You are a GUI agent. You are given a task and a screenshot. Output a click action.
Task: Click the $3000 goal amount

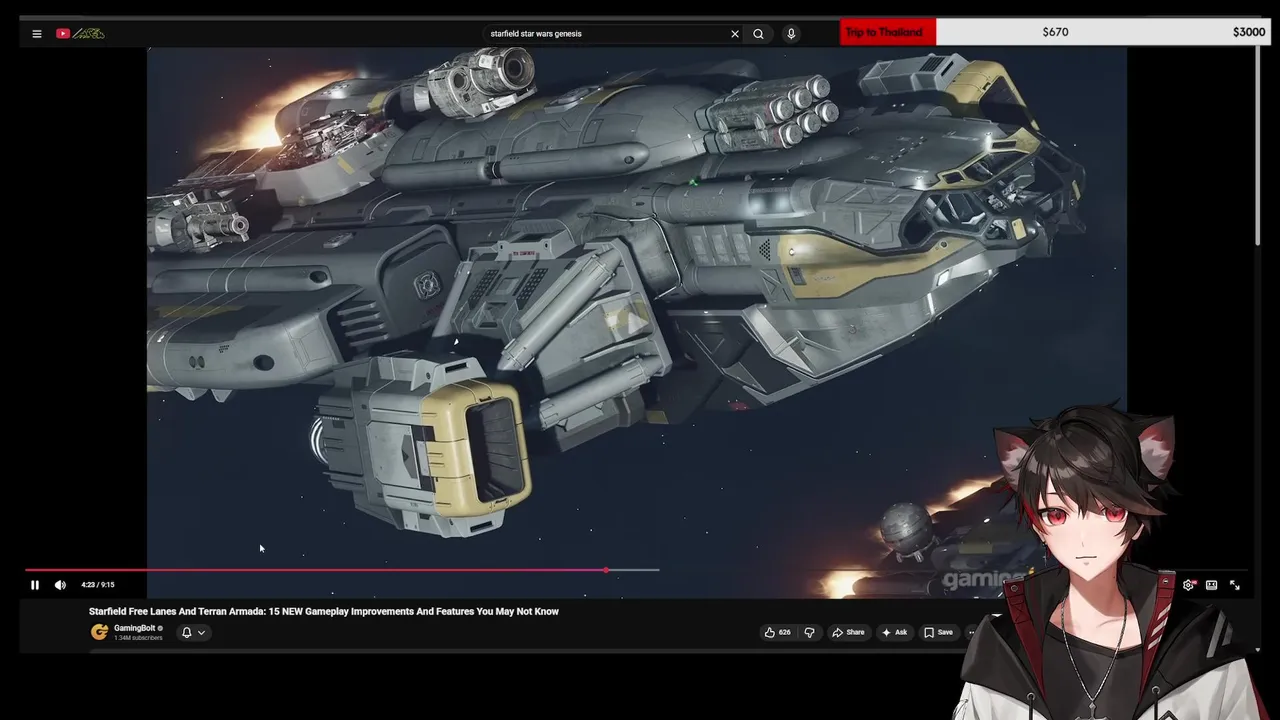[1249, 32]
